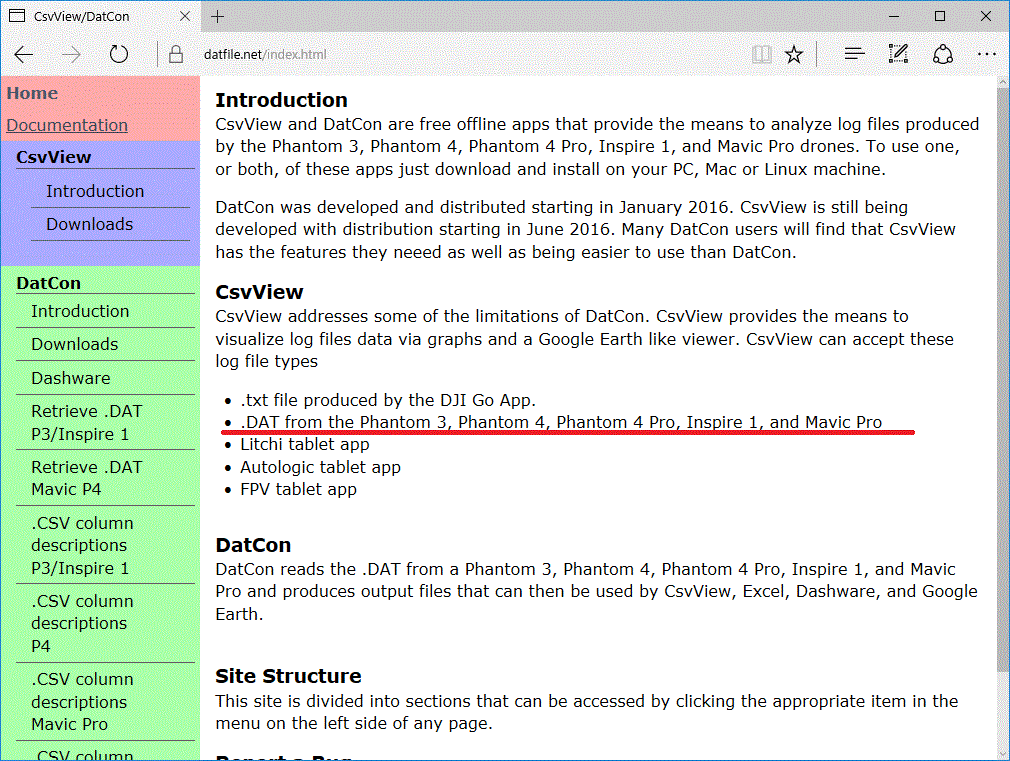
Task: Add page to favorites star icon
Action: (794, 55)
